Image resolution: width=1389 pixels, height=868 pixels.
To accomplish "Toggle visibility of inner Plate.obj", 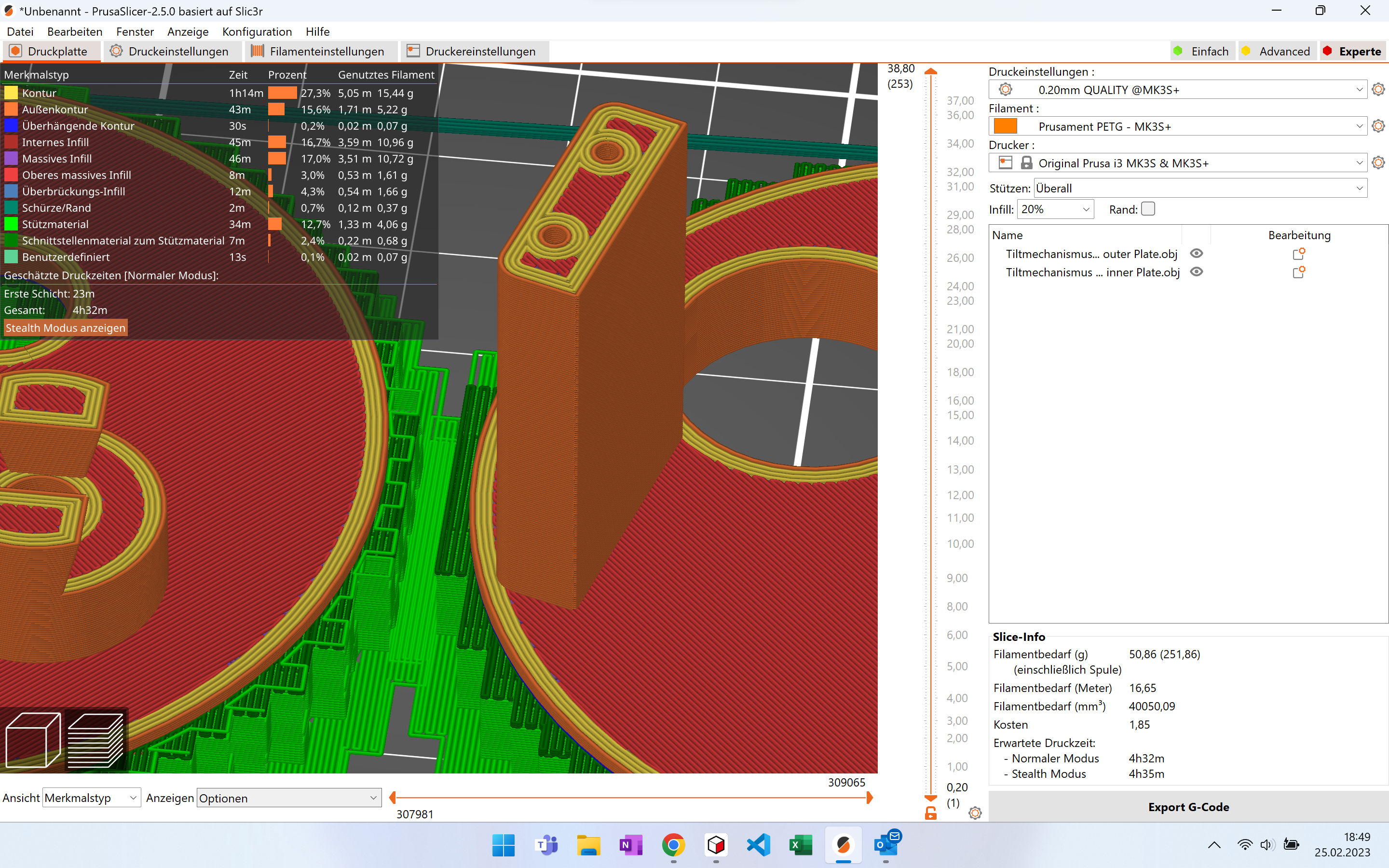I will point(1197,271).
